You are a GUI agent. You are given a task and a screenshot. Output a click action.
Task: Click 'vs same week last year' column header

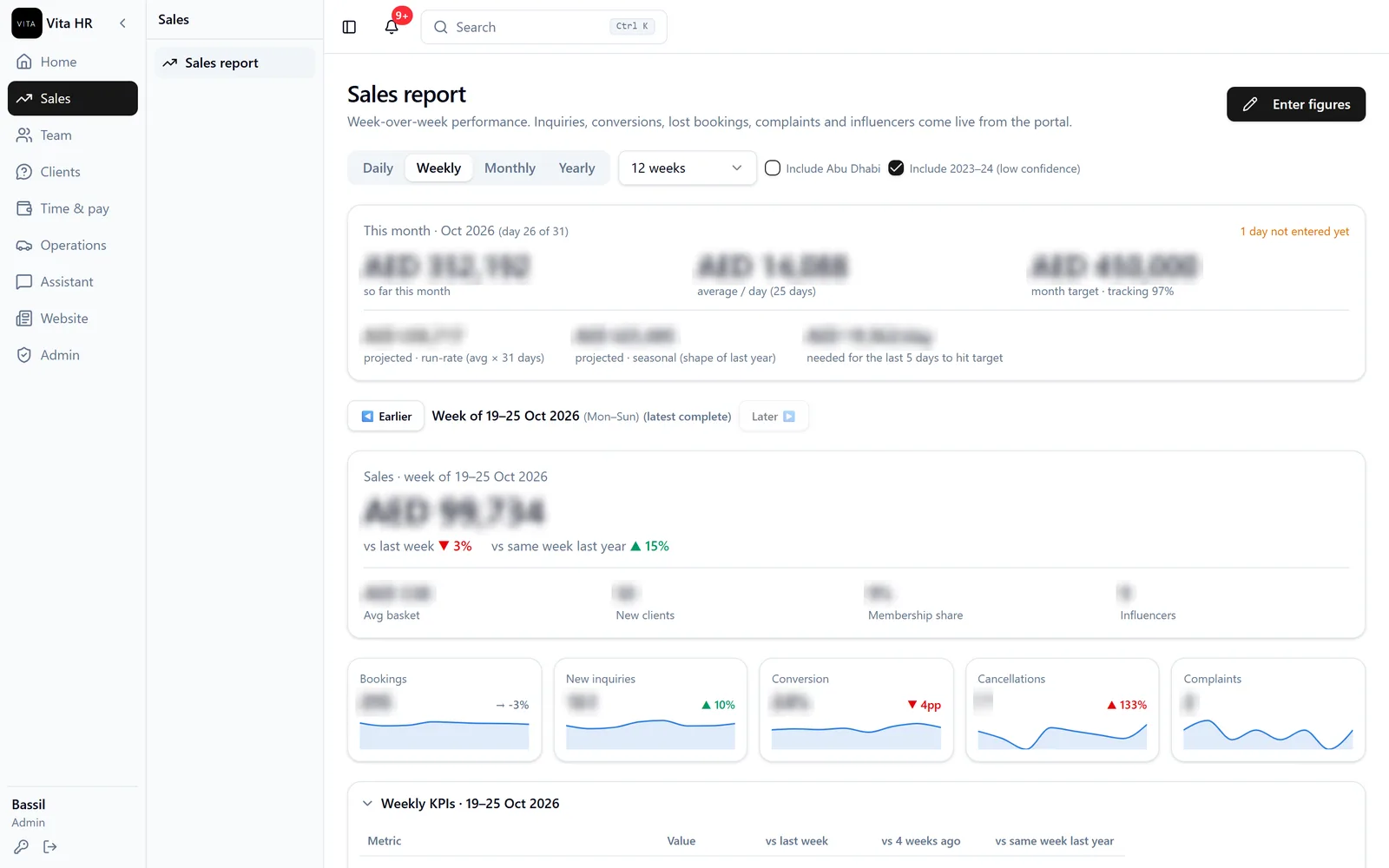pos(1054,841)
